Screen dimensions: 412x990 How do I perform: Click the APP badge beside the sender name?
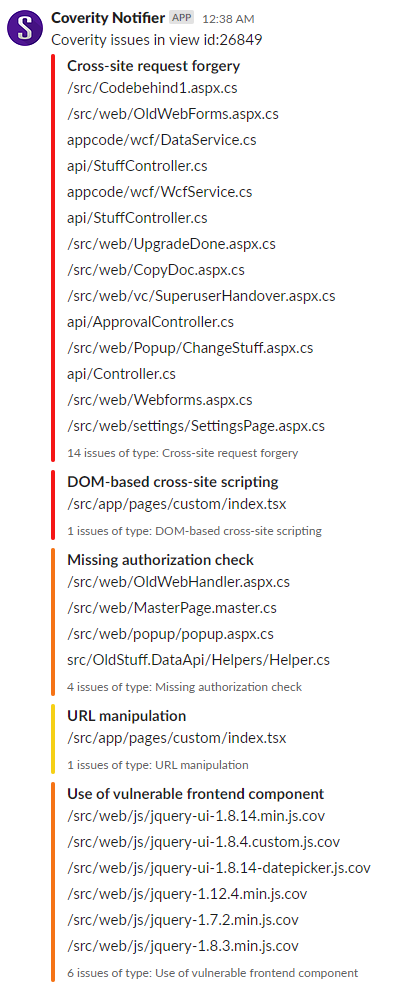182,18
